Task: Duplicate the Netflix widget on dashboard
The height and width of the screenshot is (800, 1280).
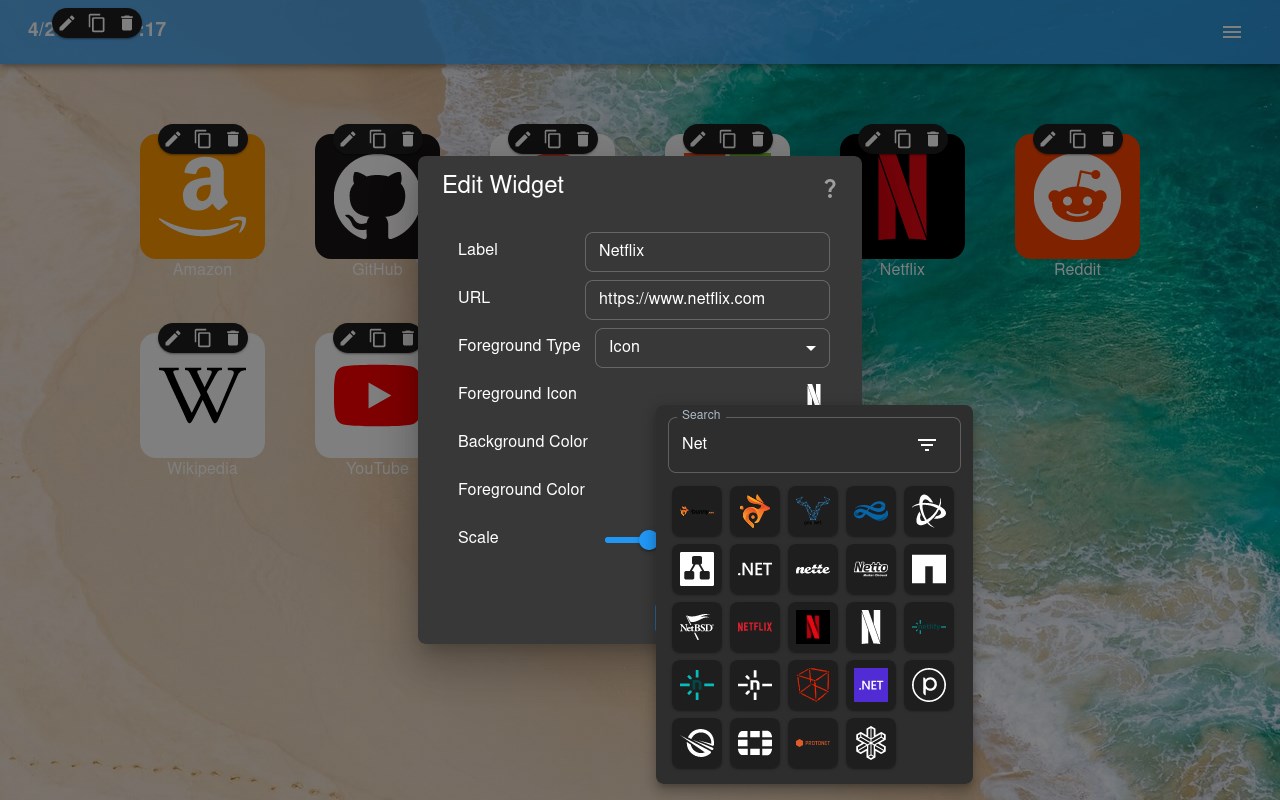Action: click(x=903, y=139)
